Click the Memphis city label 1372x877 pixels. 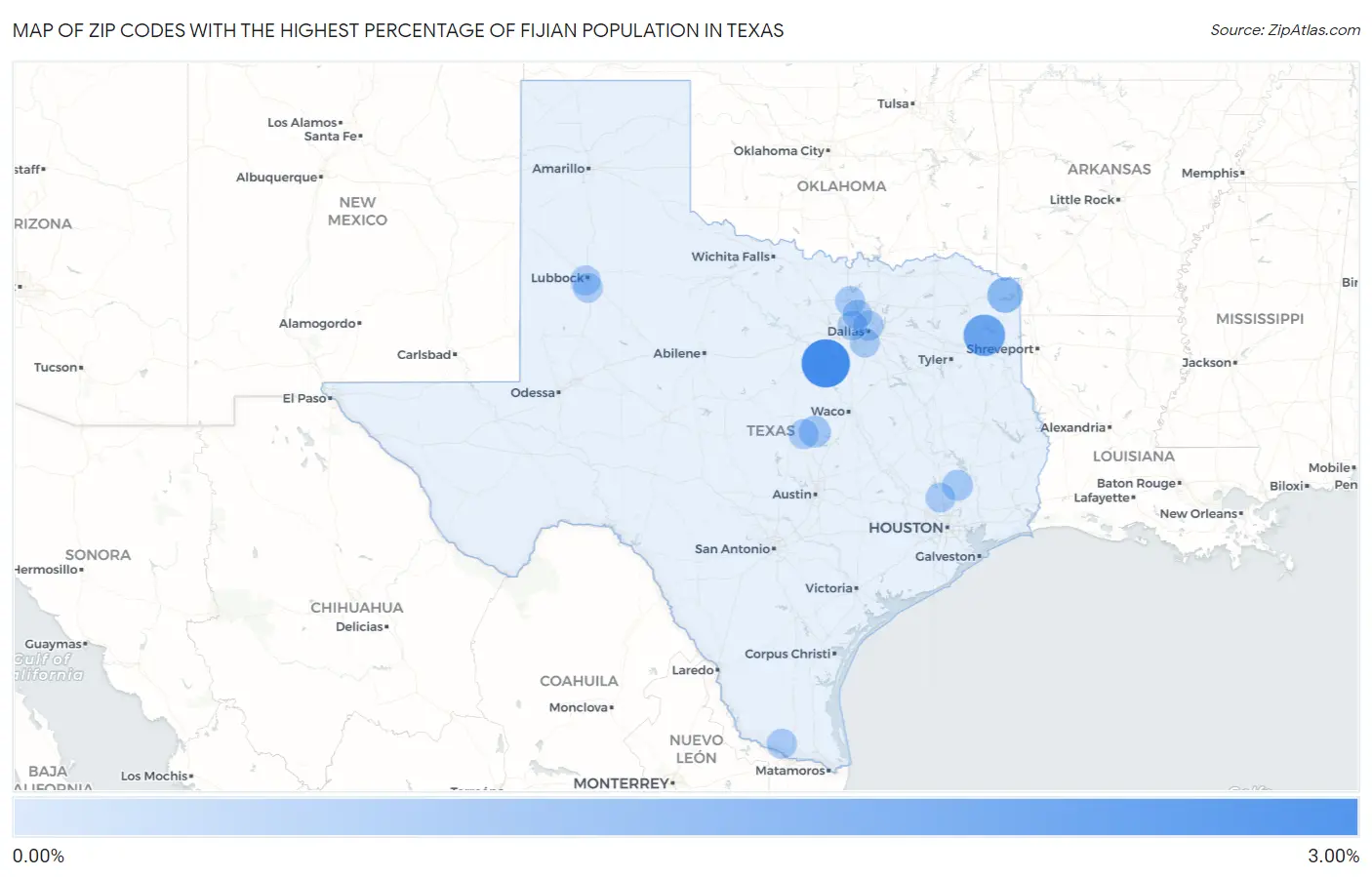(1210, 174)
